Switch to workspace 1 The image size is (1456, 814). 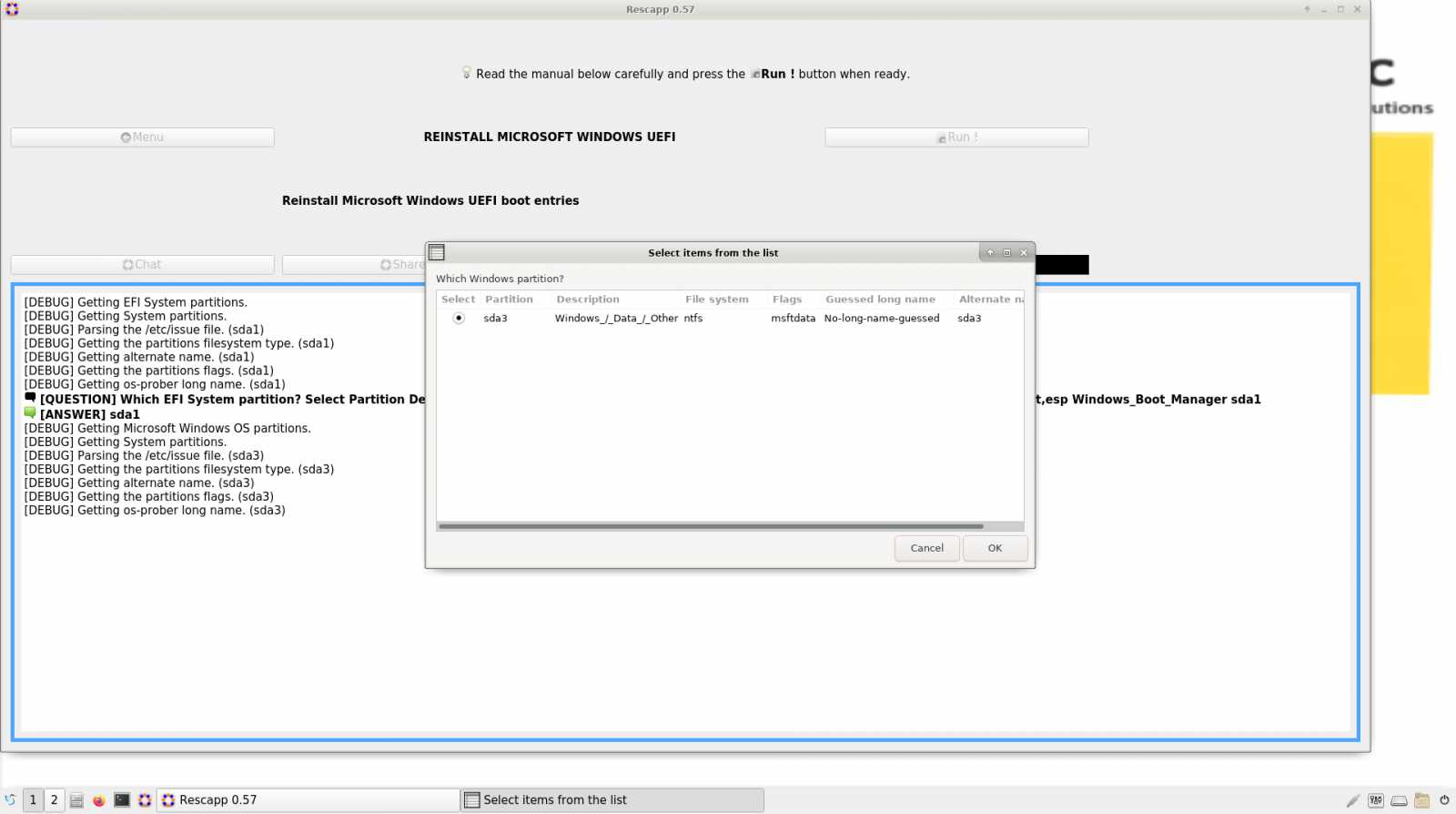(33, 799)
